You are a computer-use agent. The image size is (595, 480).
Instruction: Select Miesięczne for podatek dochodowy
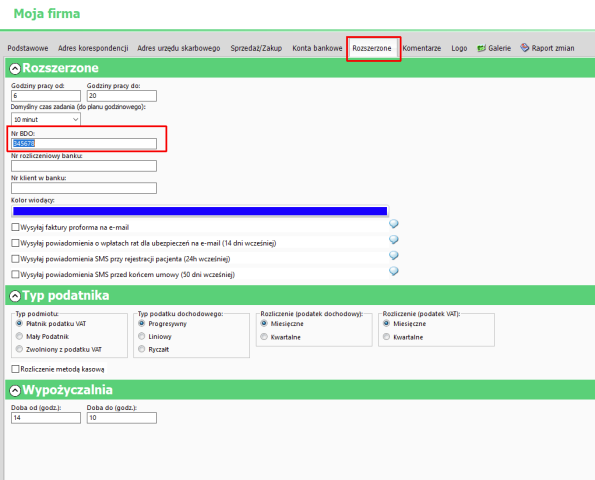pyautogui.click(x=264, y=323)
